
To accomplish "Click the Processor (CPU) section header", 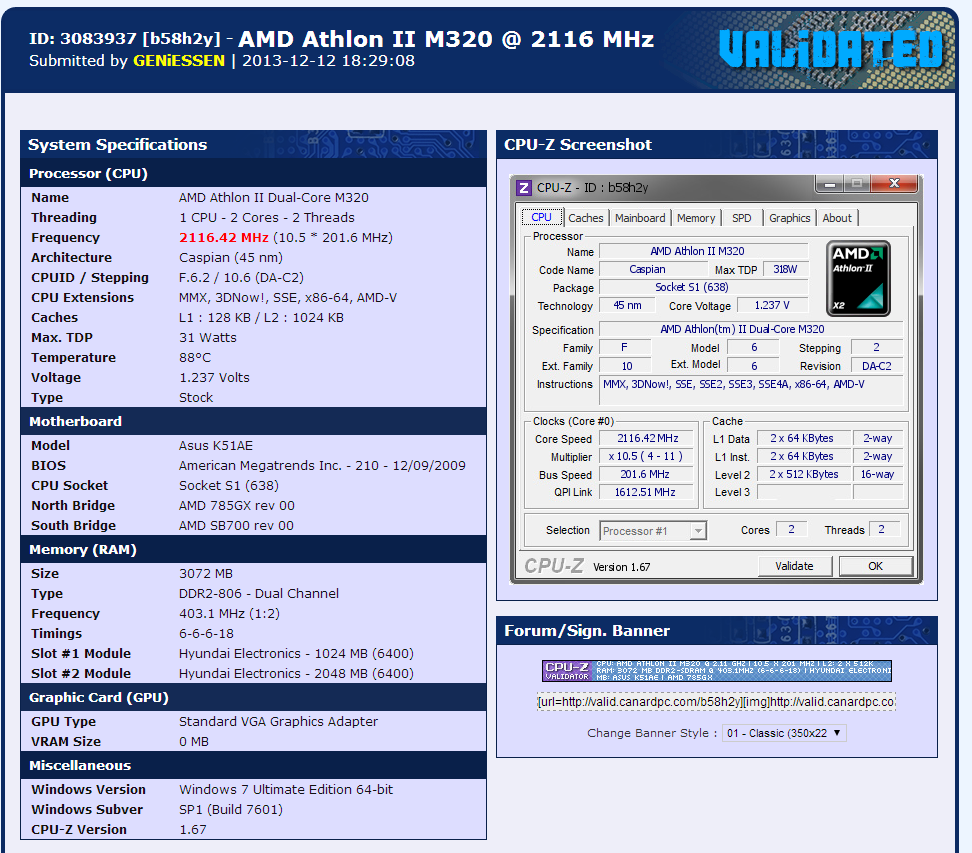I will 254,173.
